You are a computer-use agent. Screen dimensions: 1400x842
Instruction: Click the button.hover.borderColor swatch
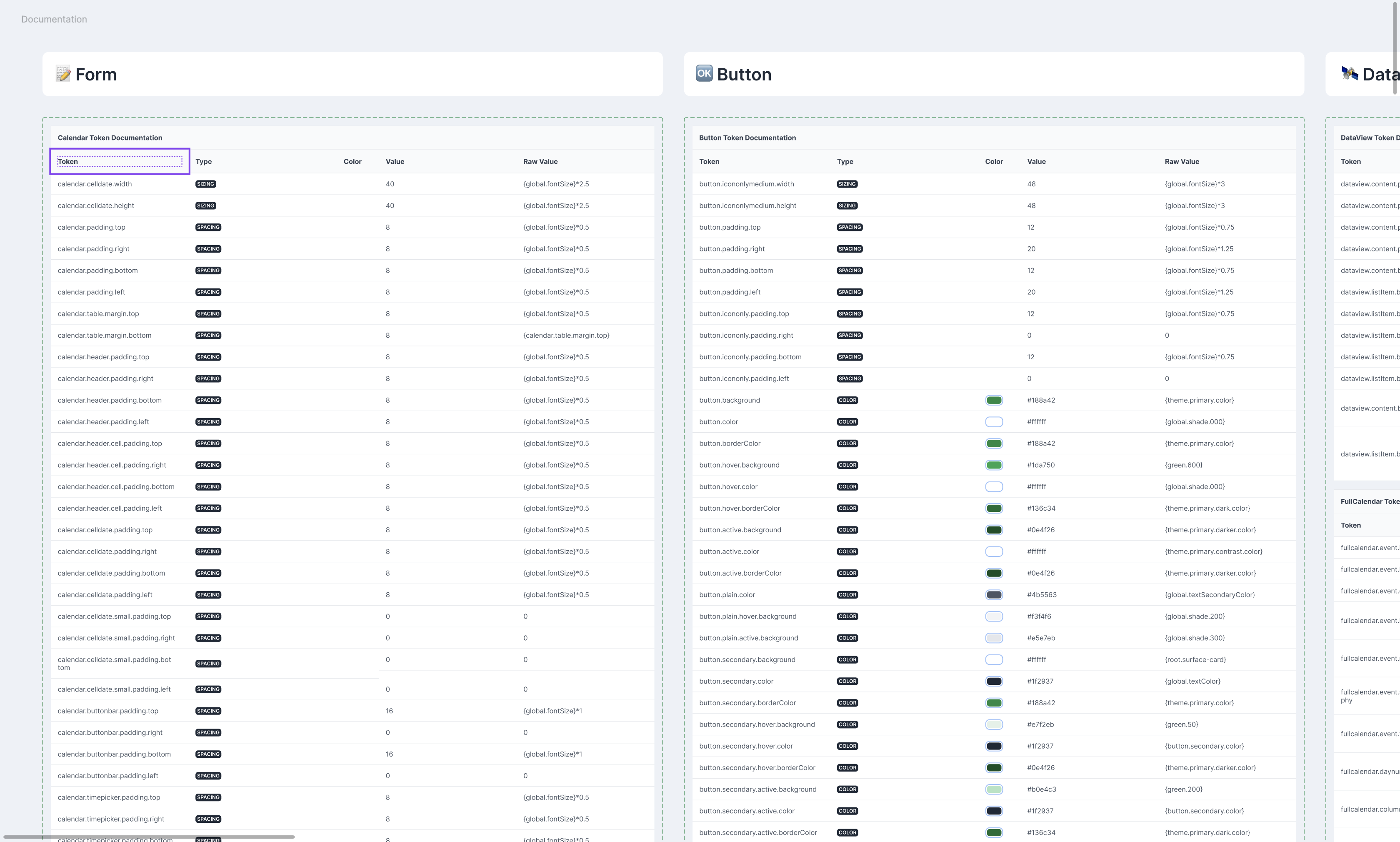[993, 509]
